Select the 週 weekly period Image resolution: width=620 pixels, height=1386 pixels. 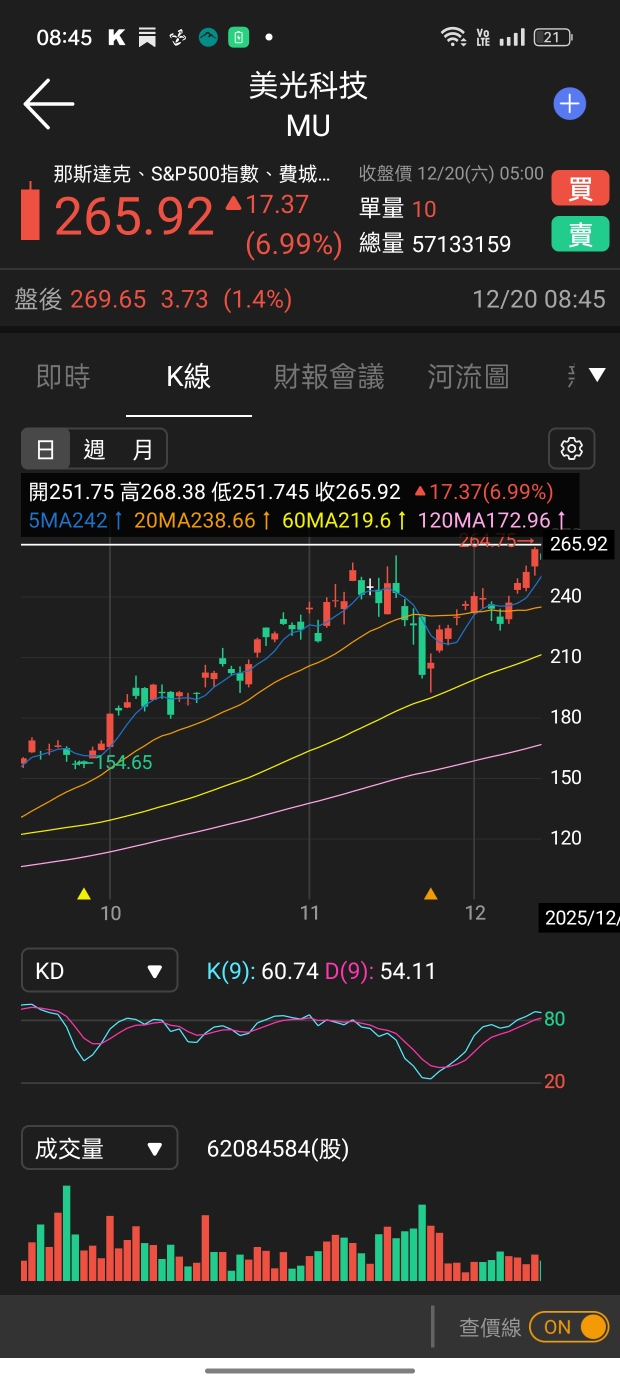[x=94, y=449]
